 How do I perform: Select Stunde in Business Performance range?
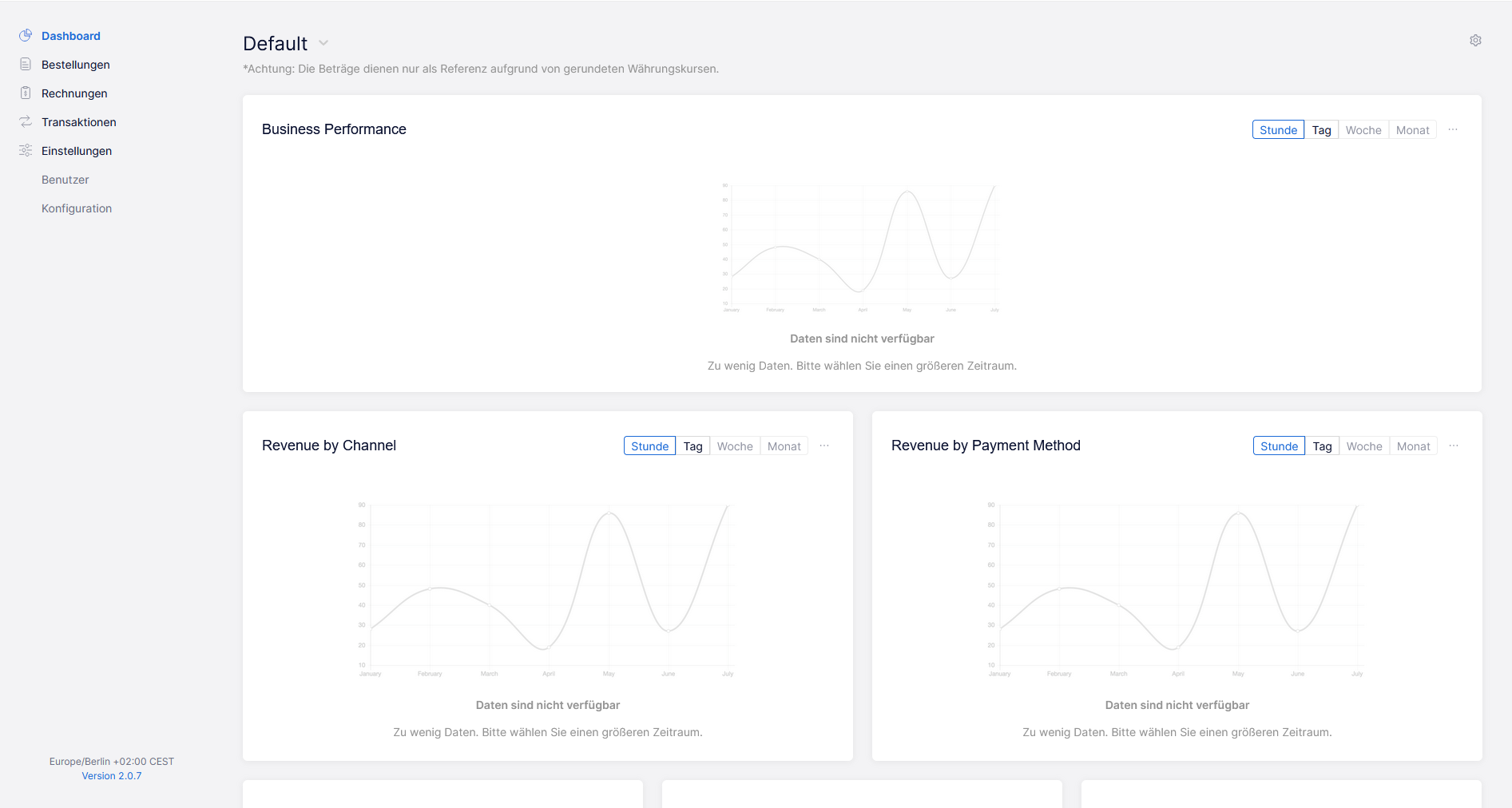pyautogui.click(x=1278, y=130)
